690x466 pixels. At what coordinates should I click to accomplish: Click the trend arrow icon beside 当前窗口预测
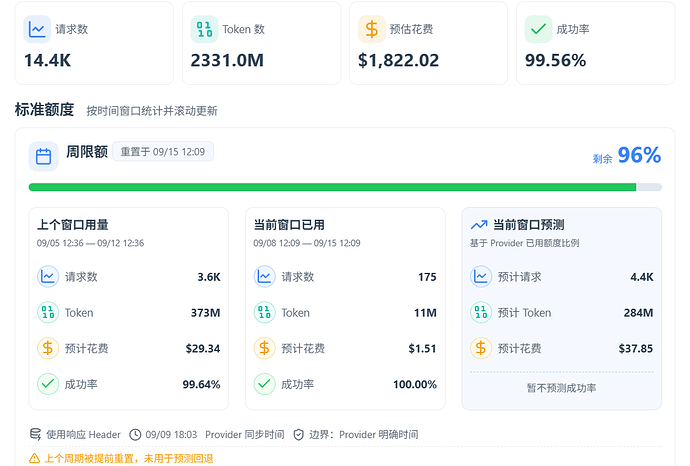(479, 225)
